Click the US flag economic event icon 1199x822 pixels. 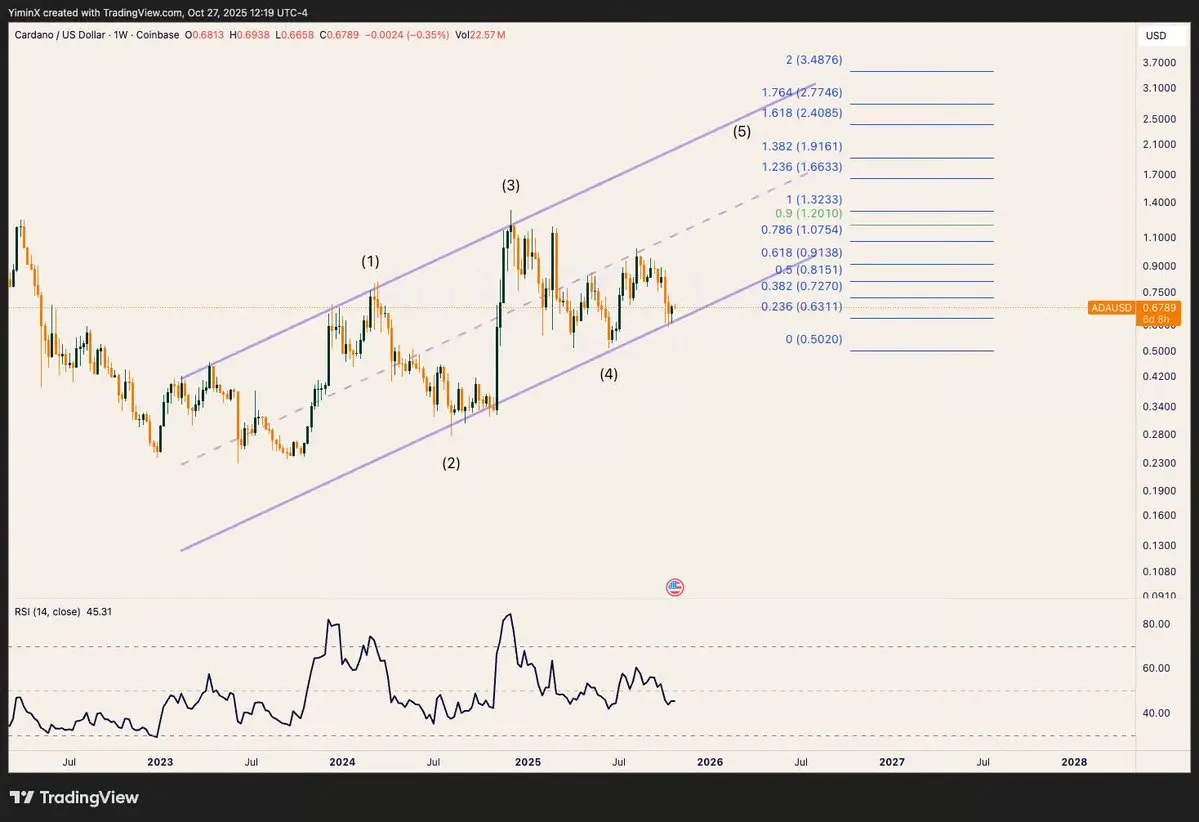click(x=674, y=587)
